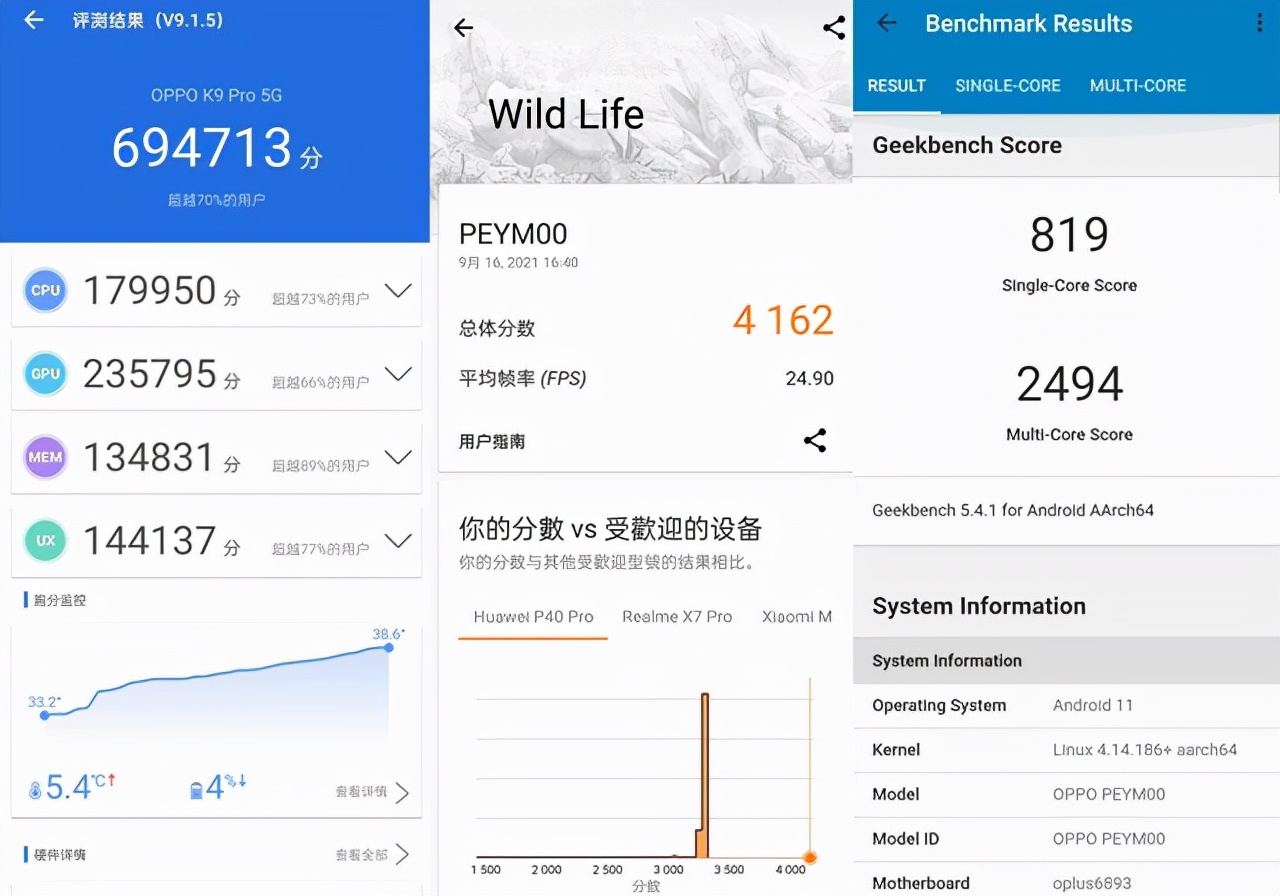Click the average frame rate value 24.90
This screenshot has width=1280, height=896.
click(x=809, y=379)
